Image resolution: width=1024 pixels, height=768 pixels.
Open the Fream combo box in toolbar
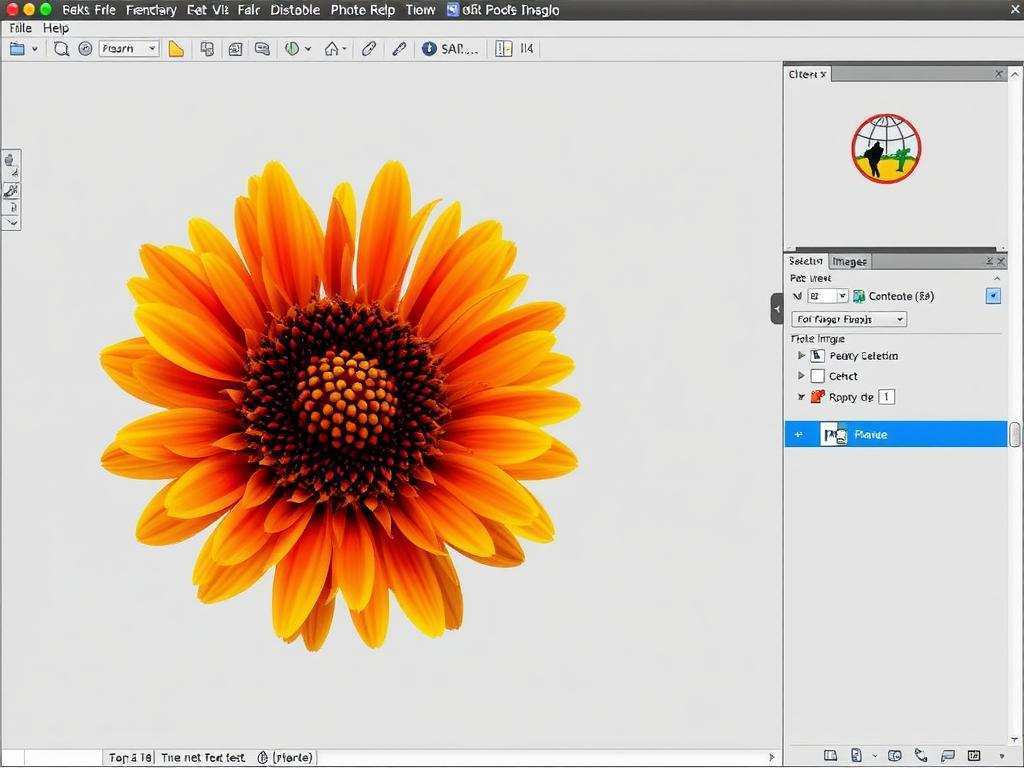point(129,48)
